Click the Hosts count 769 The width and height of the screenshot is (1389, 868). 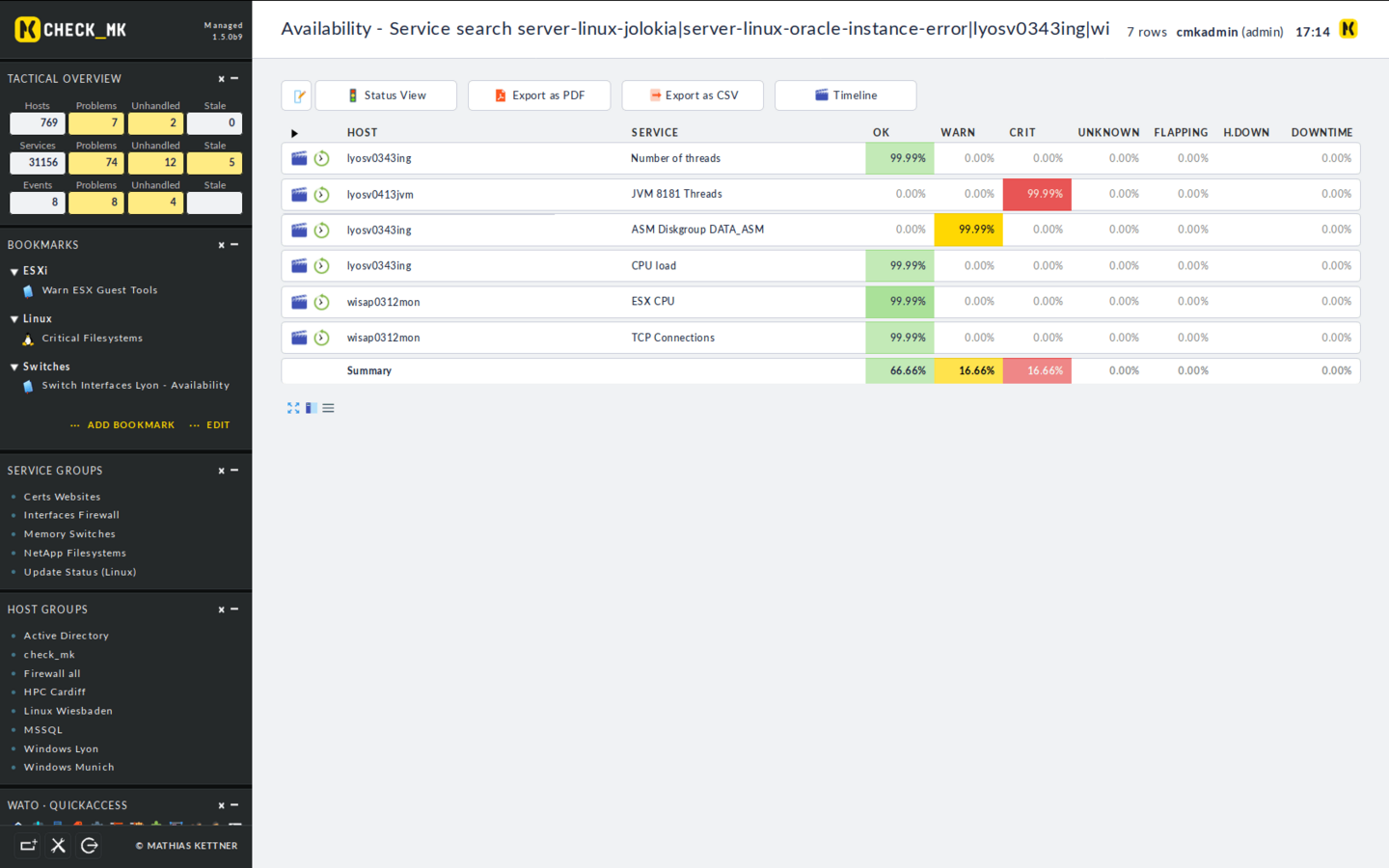pyautogui.click(x=38, y=123)
